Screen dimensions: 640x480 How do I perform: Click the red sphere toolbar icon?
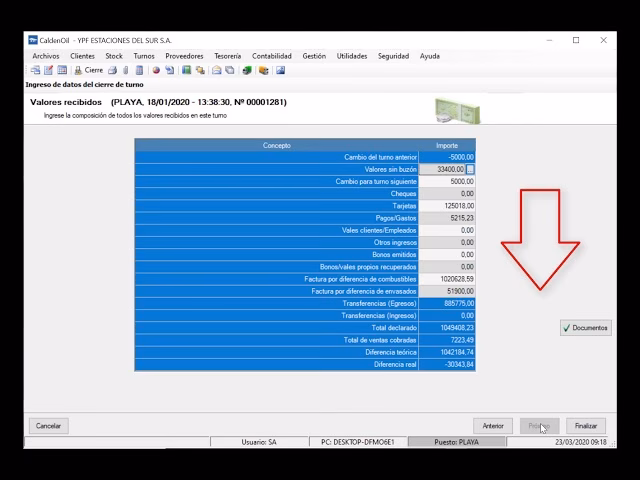point(156,70)
